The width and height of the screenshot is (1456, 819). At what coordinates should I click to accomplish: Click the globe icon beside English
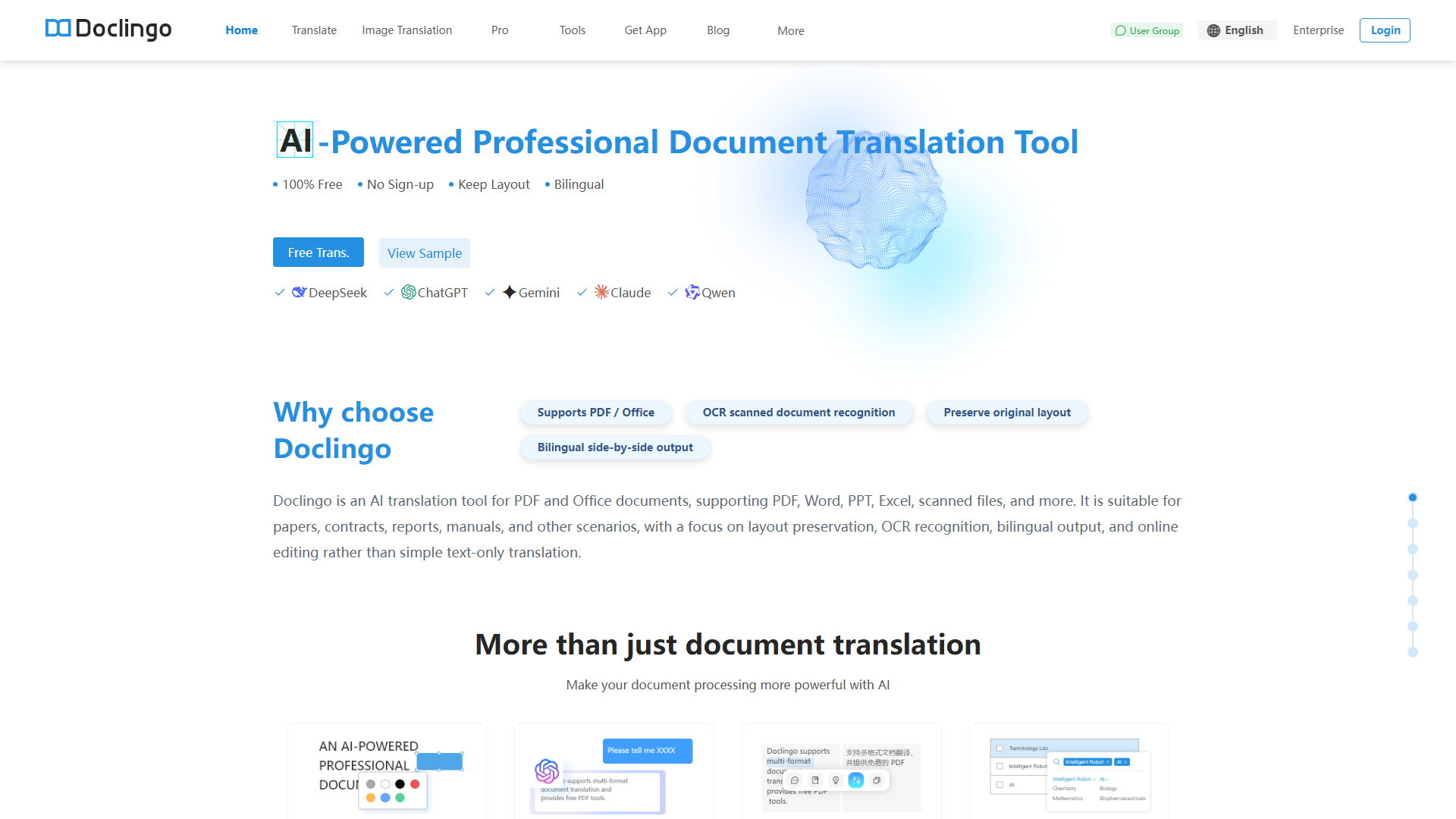(1213, 30)
